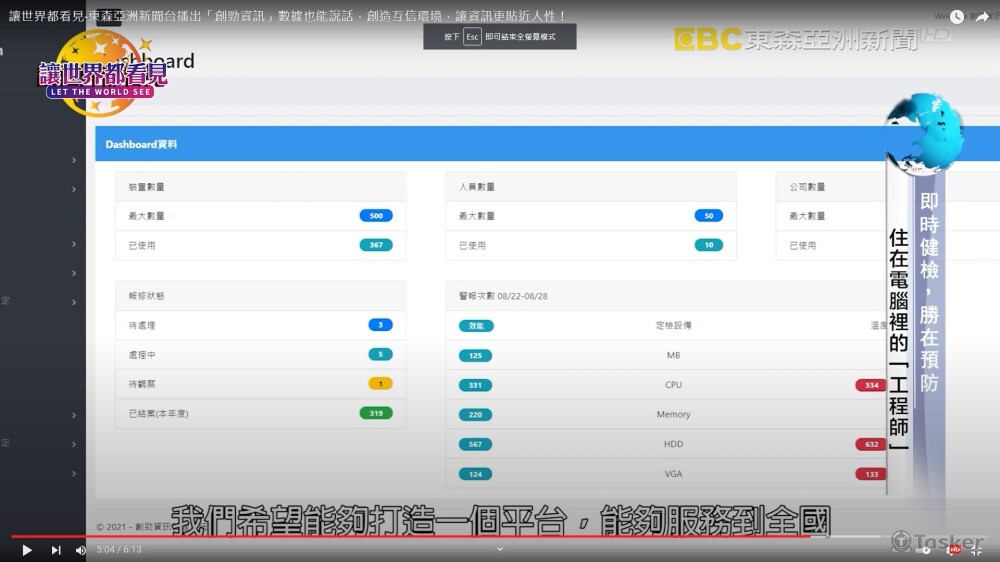Screen dimensions: 1000x562
Task: Click the 公司數量 card header
Action: (831, 187)
